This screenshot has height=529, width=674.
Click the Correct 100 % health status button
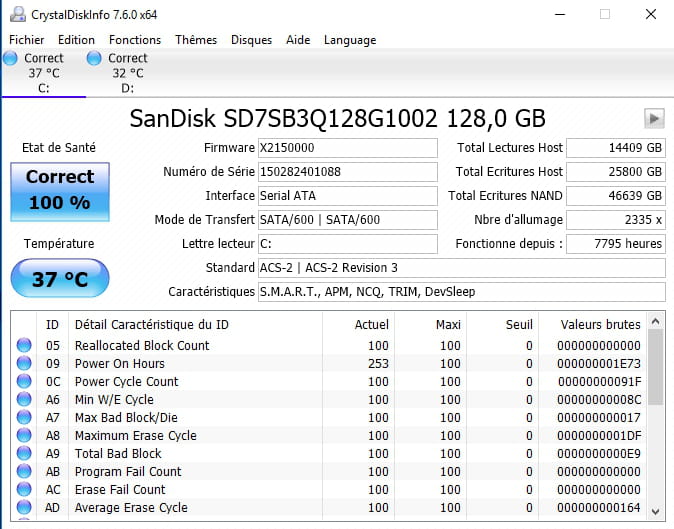coord(60,192)
